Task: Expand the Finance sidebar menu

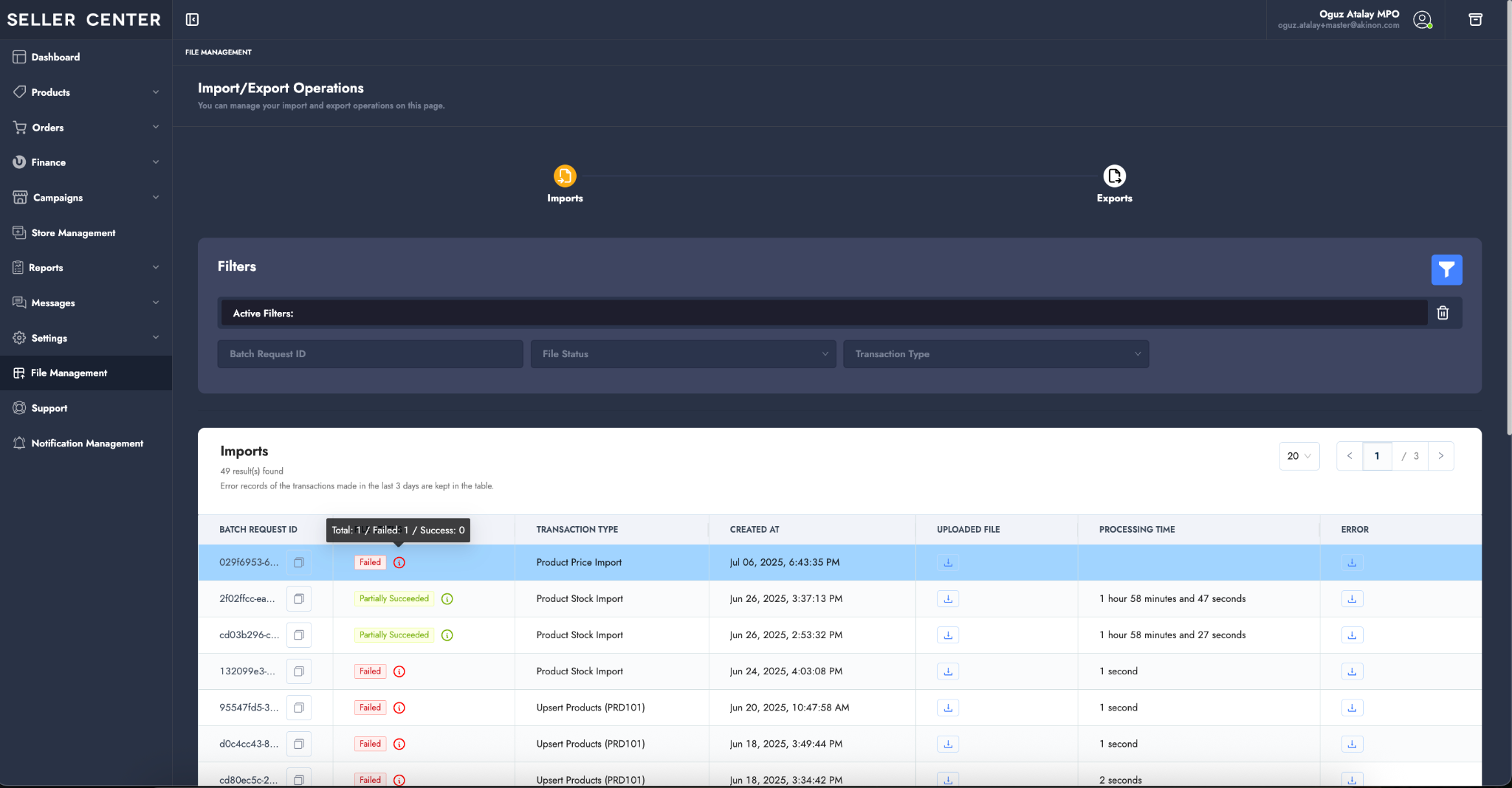Action: [85, 162]
